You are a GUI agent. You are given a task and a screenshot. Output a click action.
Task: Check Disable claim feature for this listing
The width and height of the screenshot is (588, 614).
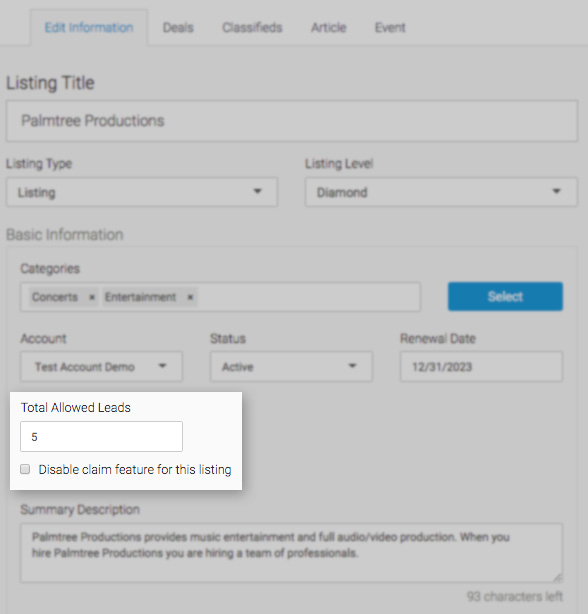pos(25,469)
